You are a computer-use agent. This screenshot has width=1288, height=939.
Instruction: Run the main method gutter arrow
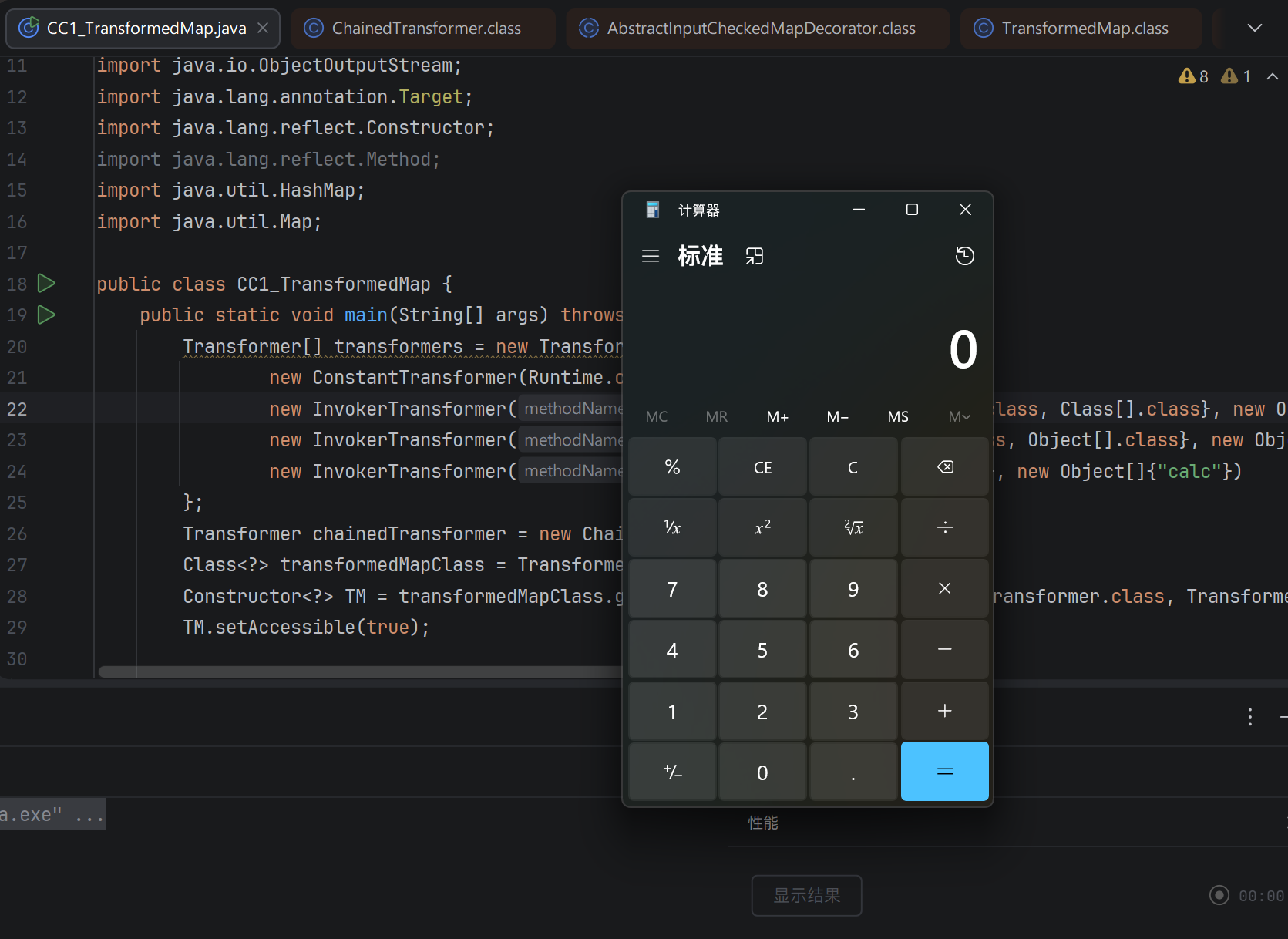pyautogui.click(x=46, y=315)
